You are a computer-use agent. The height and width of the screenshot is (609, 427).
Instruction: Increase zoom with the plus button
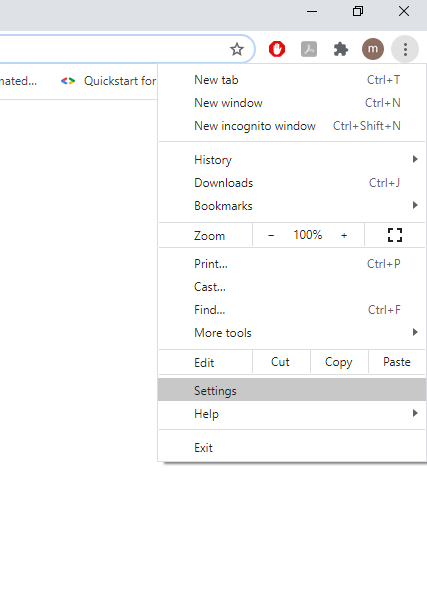coord(344,235)
